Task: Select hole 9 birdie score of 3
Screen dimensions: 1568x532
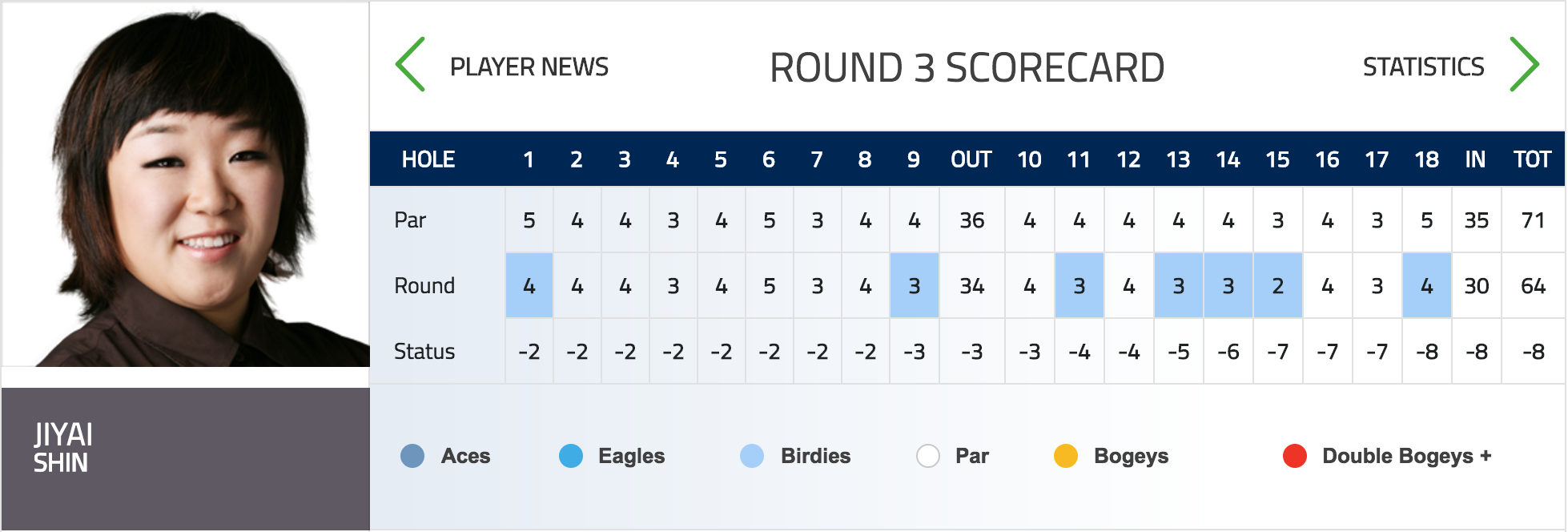Action: [x=915, y=285]
